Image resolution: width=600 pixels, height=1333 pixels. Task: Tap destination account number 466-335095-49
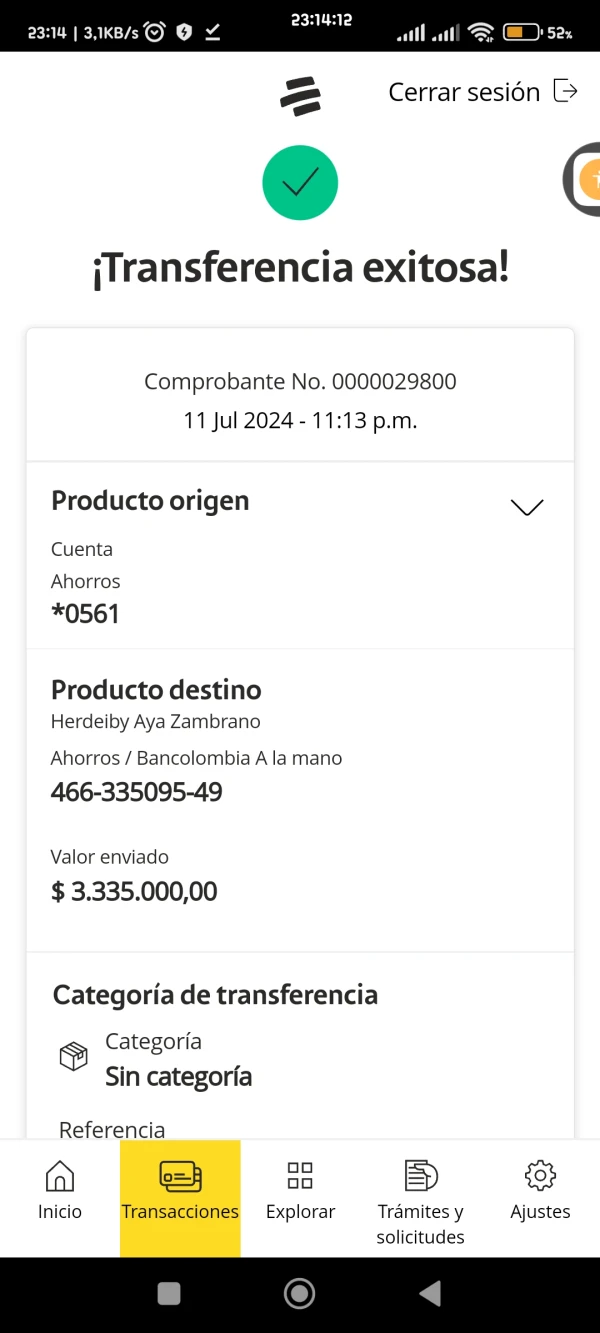(x=137, y=792)
